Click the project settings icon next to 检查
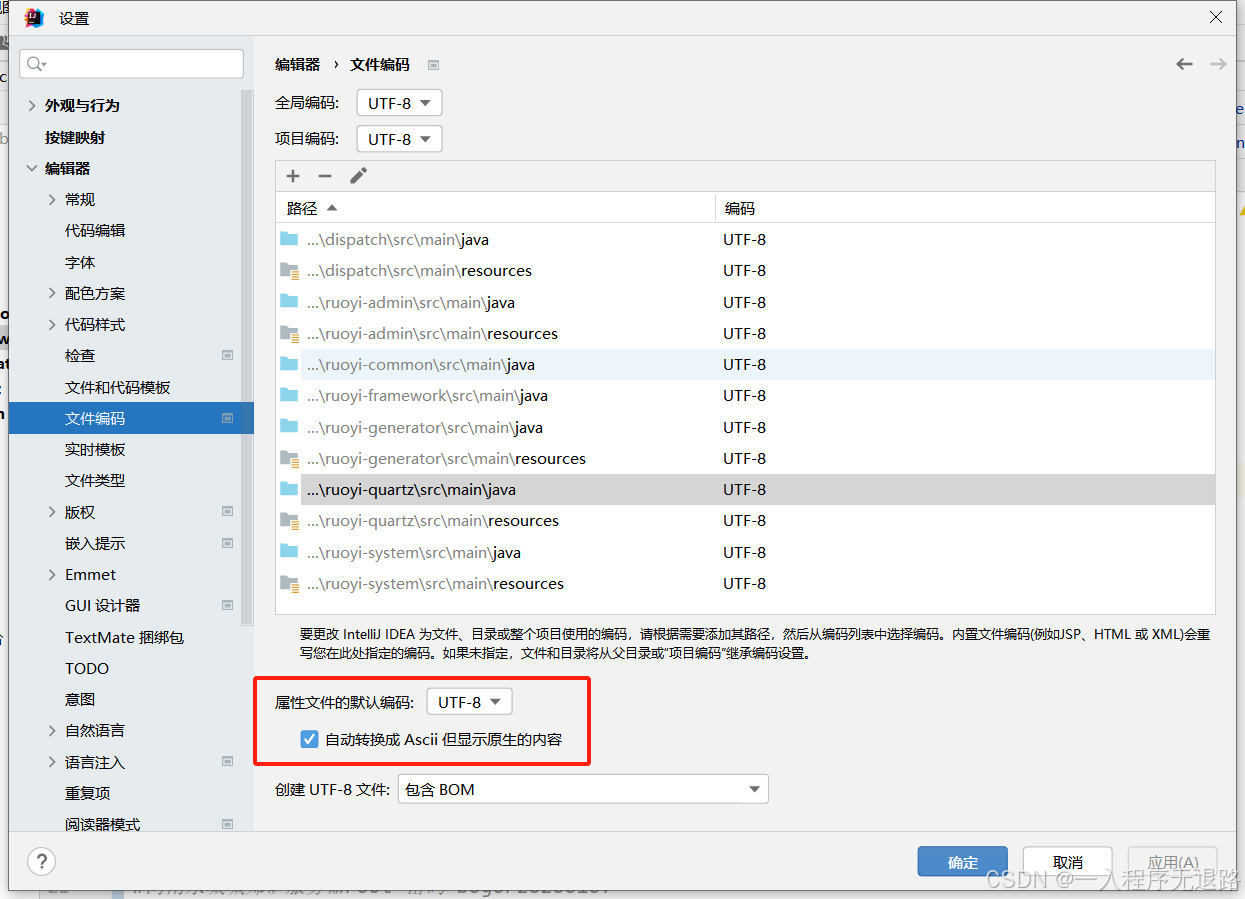 pos(227,355)
